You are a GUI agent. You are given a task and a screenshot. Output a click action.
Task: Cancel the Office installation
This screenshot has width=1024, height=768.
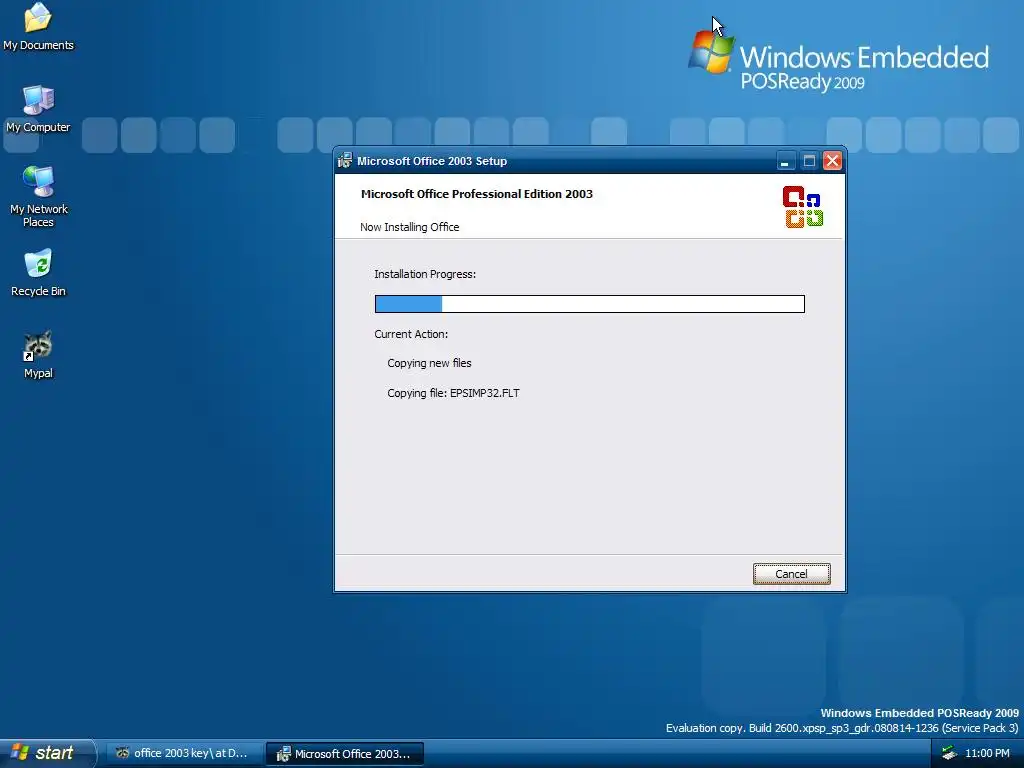click(791, 573)
